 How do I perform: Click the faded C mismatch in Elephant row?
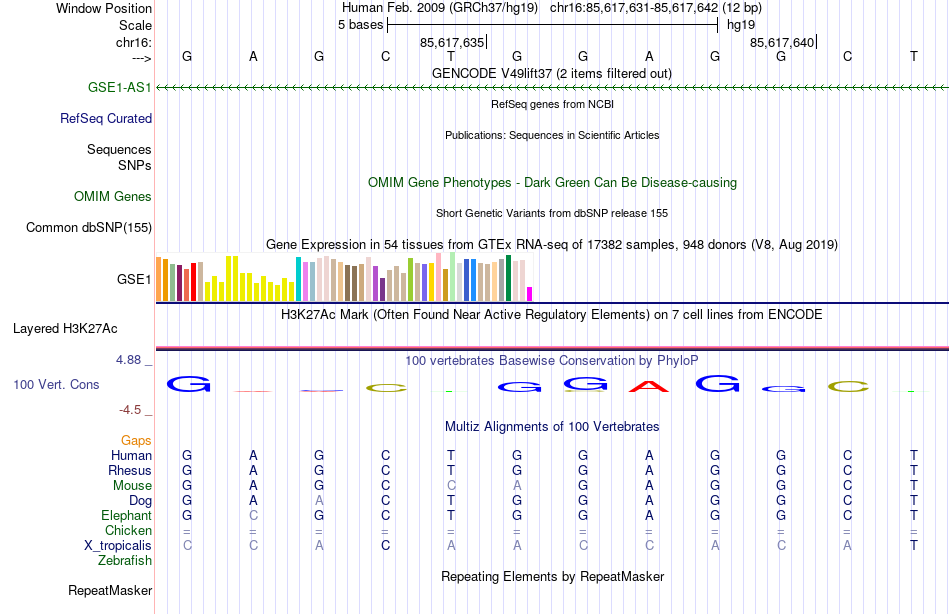[x=253, y=515]
